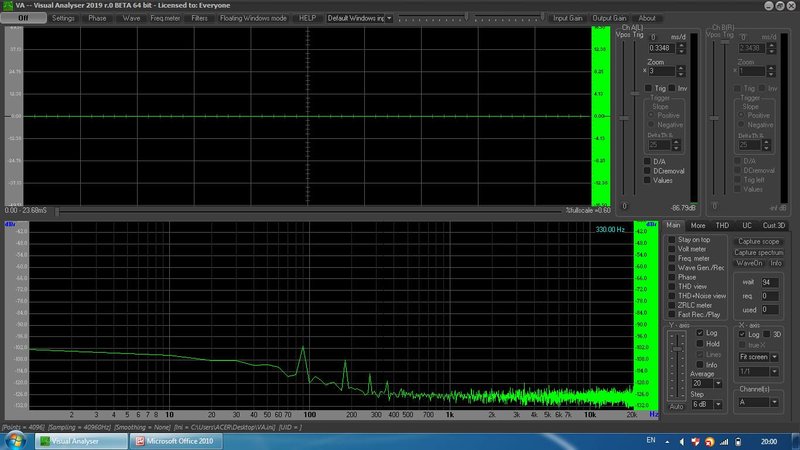The image size is (800, 450).
Task: Open the HELP menu
Action: tap(307, 18)
